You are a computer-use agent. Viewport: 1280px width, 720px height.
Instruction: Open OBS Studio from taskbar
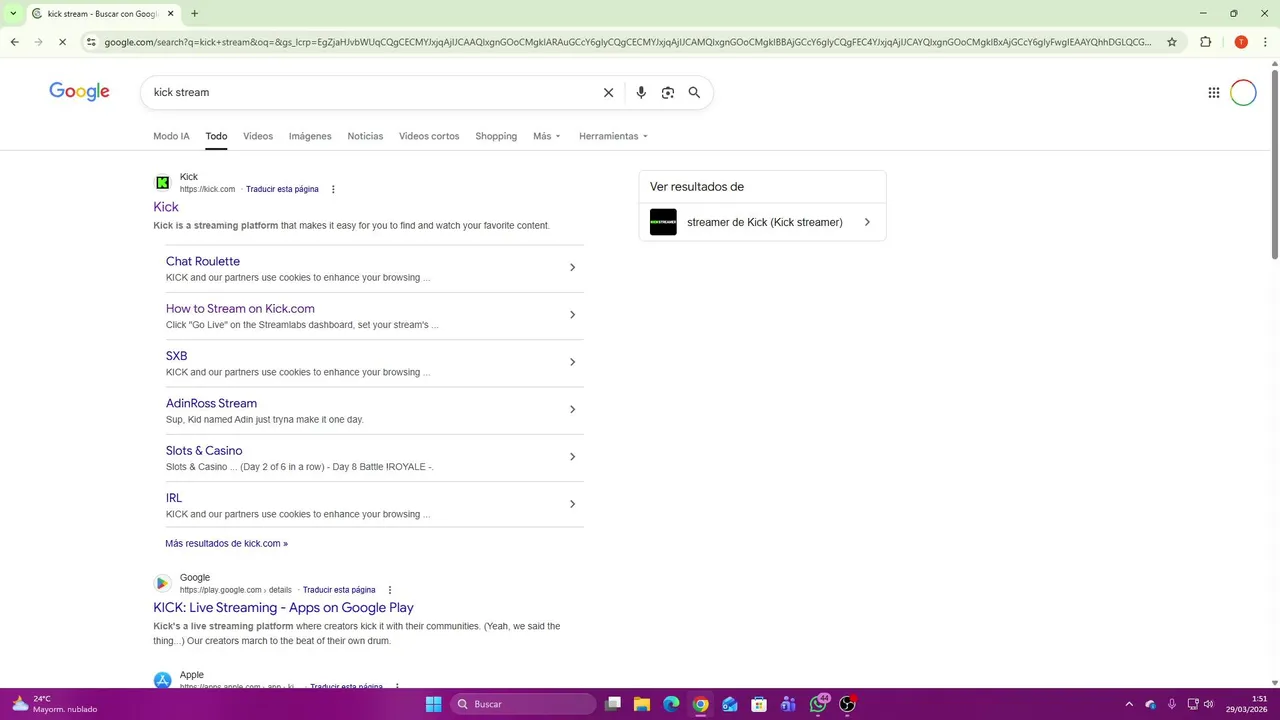[x=847, y=704]
